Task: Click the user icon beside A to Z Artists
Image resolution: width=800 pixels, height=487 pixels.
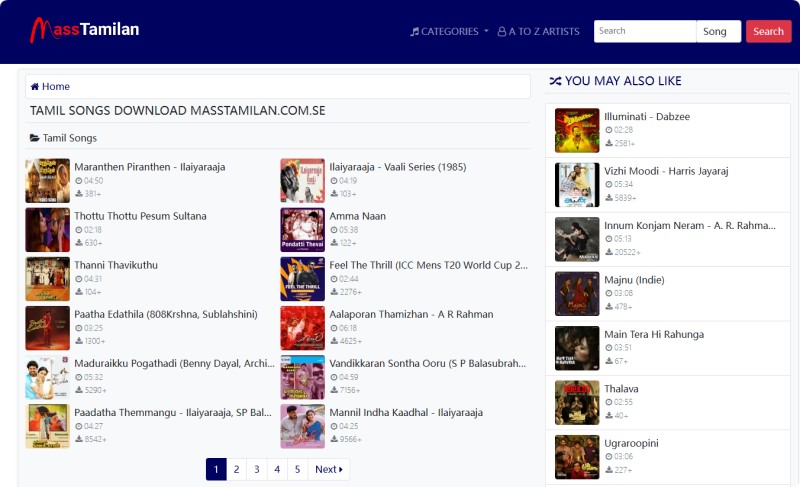Action: 502,32
